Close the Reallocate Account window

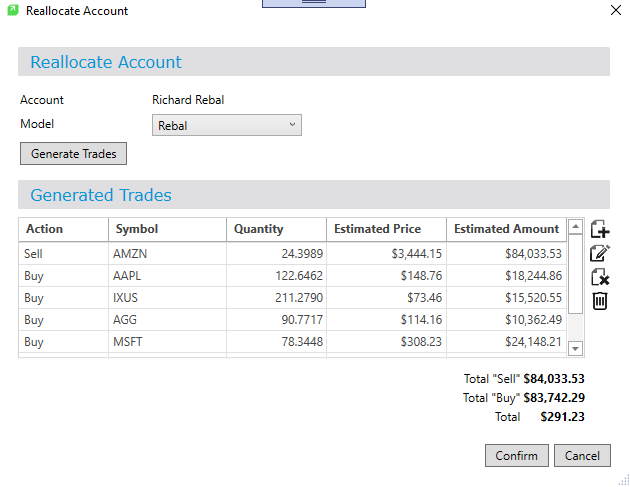[x=616, y=10]
